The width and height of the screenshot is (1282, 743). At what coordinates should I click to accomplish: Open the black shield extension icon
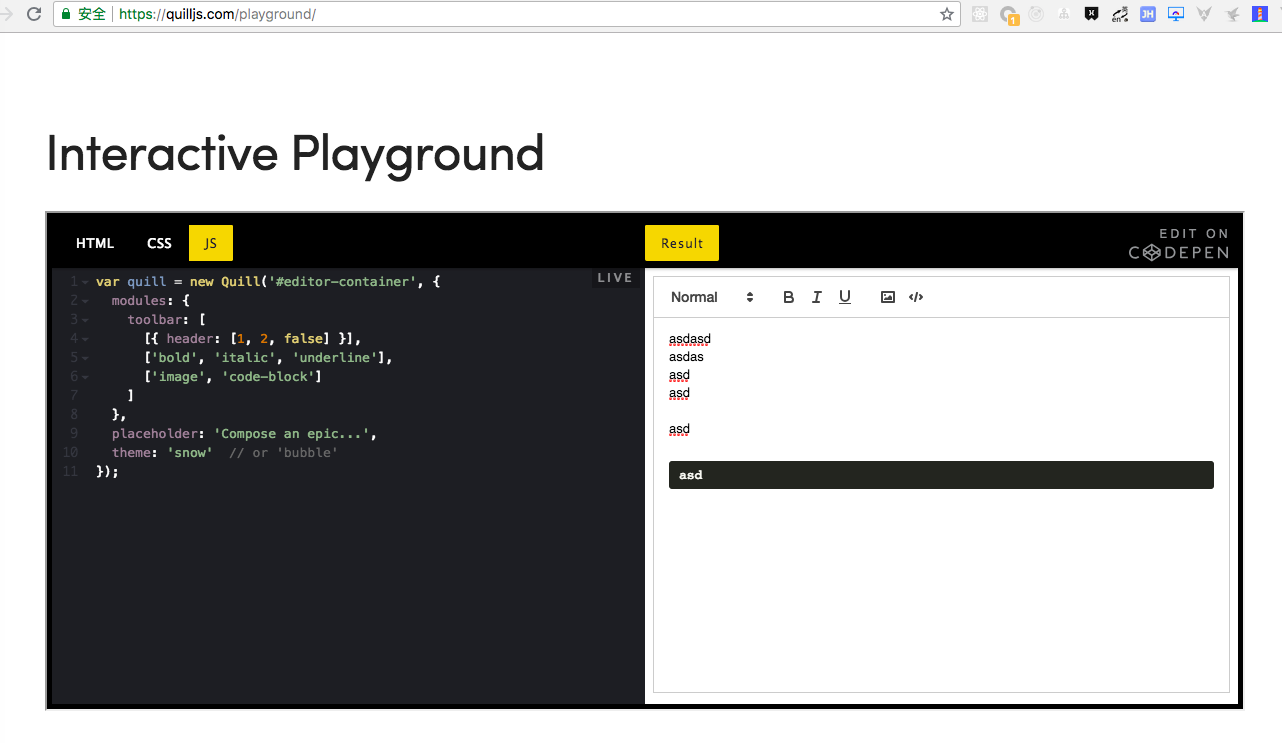[x=1092, y=14]
